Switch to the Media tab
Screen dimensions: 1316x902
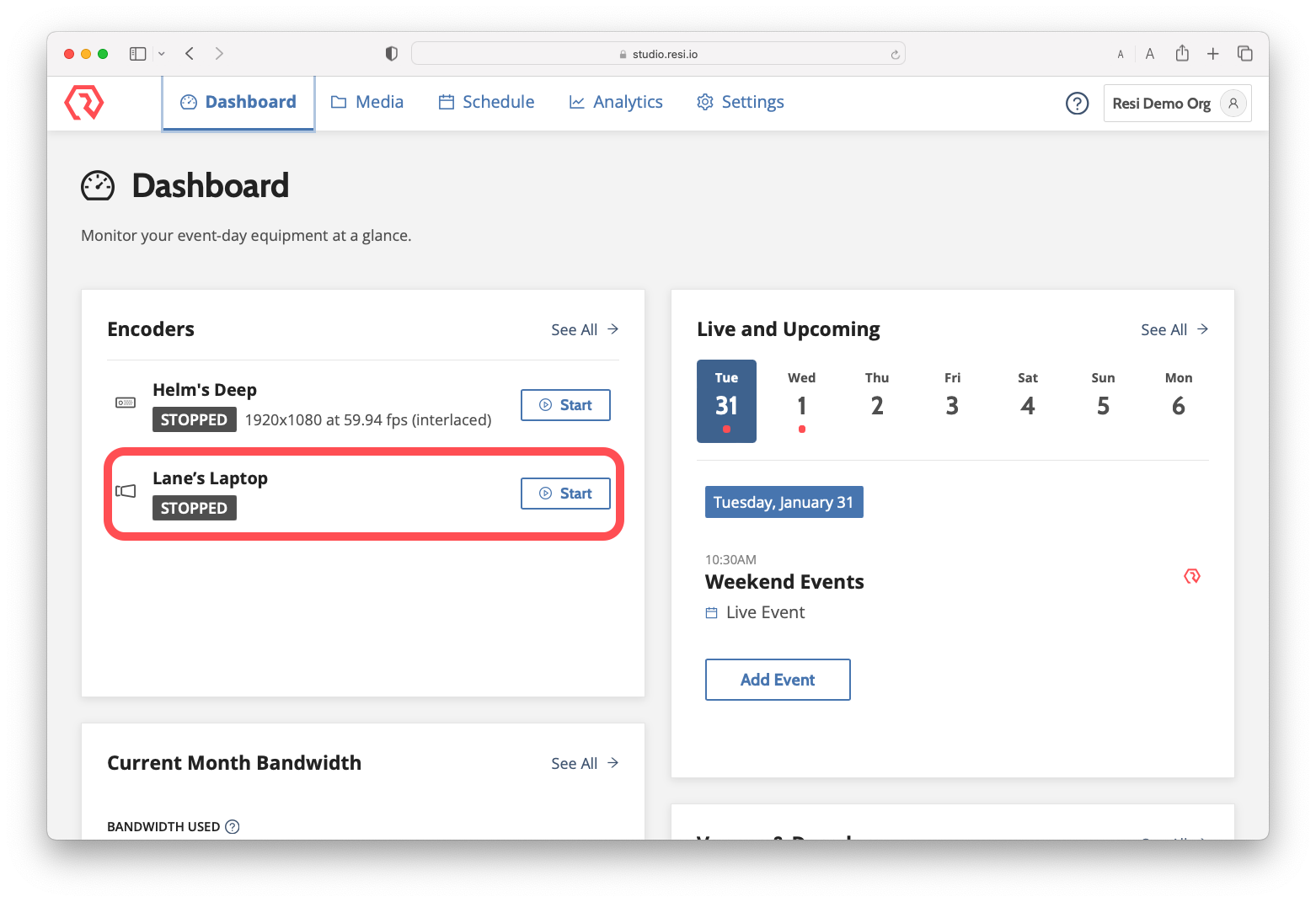367,103
